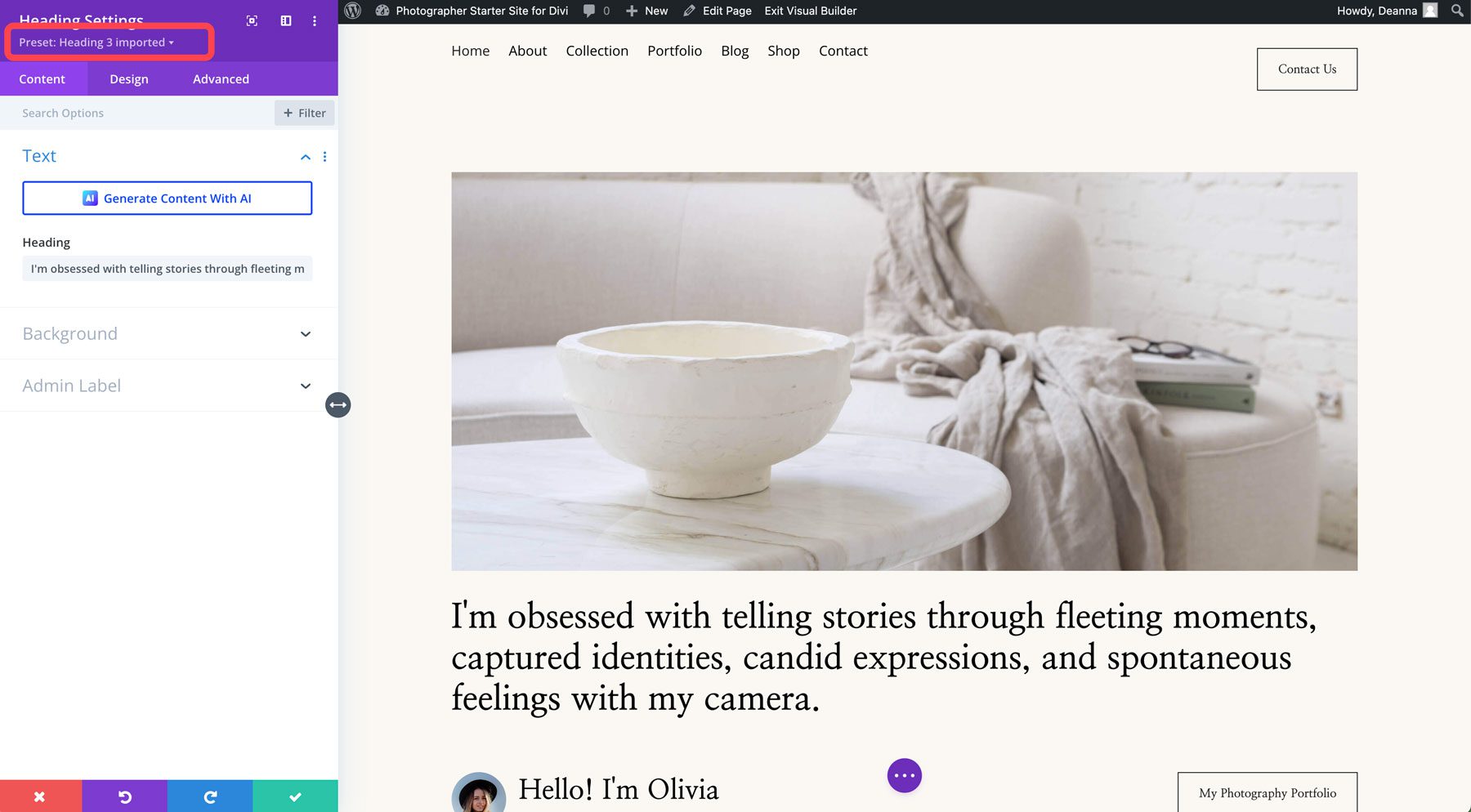The image size is (1471, 812).
Task: Discard changes with the red X icon
Action: click(39, 796)
